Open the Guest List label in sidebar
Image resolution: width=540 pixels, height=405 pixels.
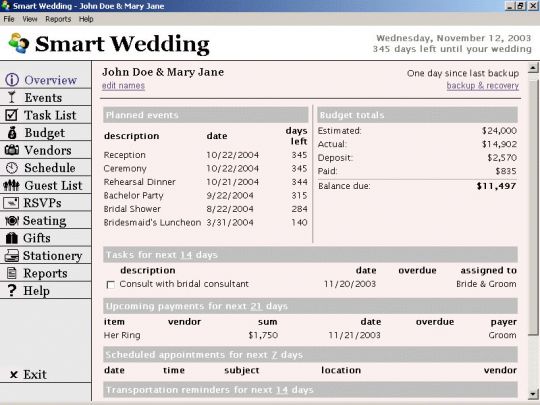tap(53, 185)
